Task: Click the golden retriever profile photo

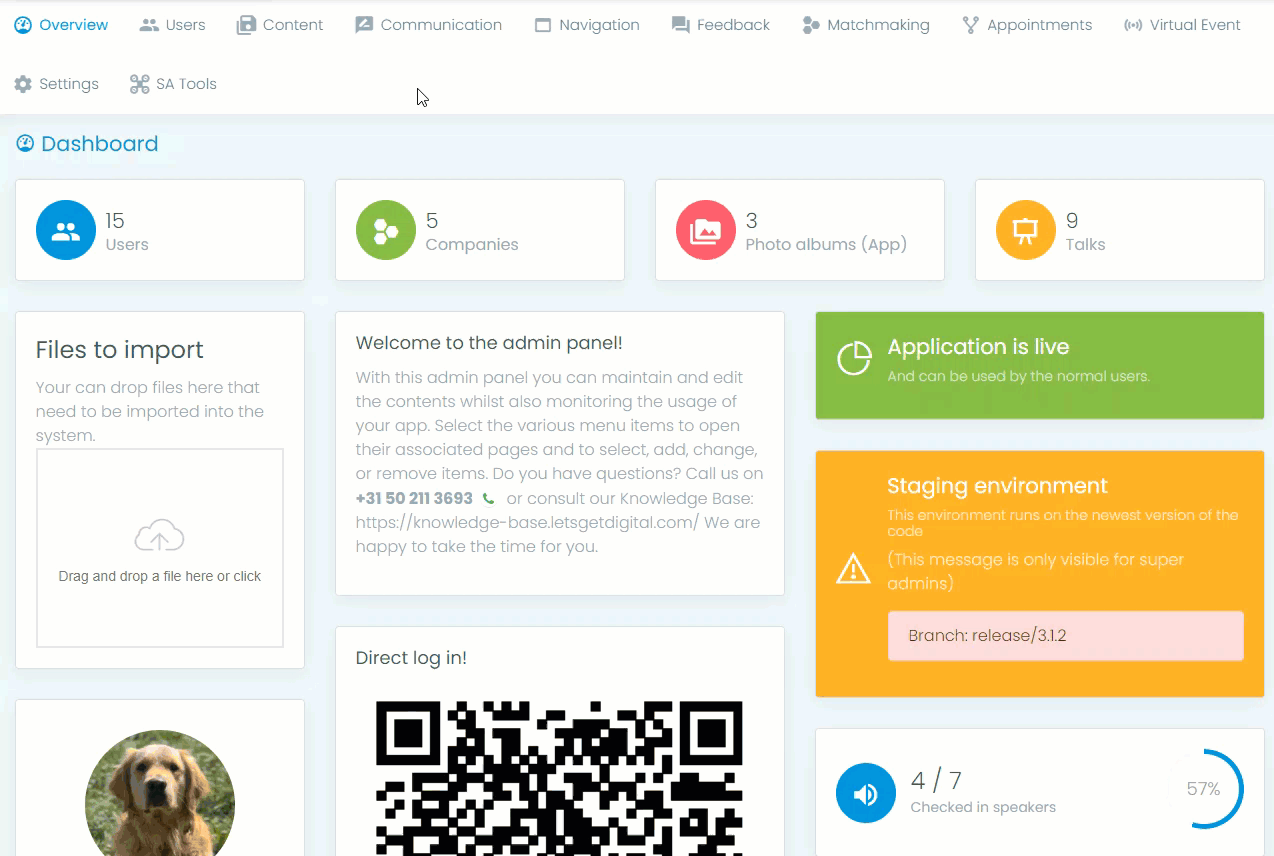Action: point(160,793)
